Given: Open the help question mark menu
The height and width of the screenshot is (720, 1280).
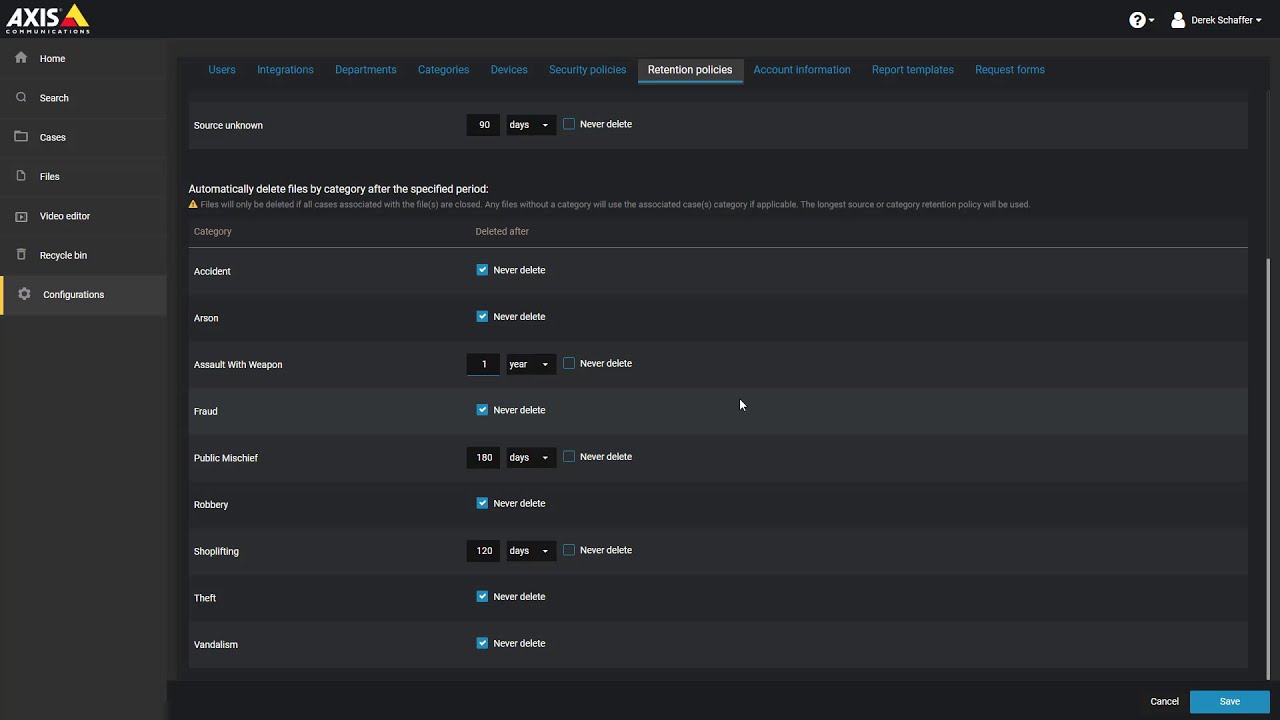Looking at the screenshot, I should 1141,20.
